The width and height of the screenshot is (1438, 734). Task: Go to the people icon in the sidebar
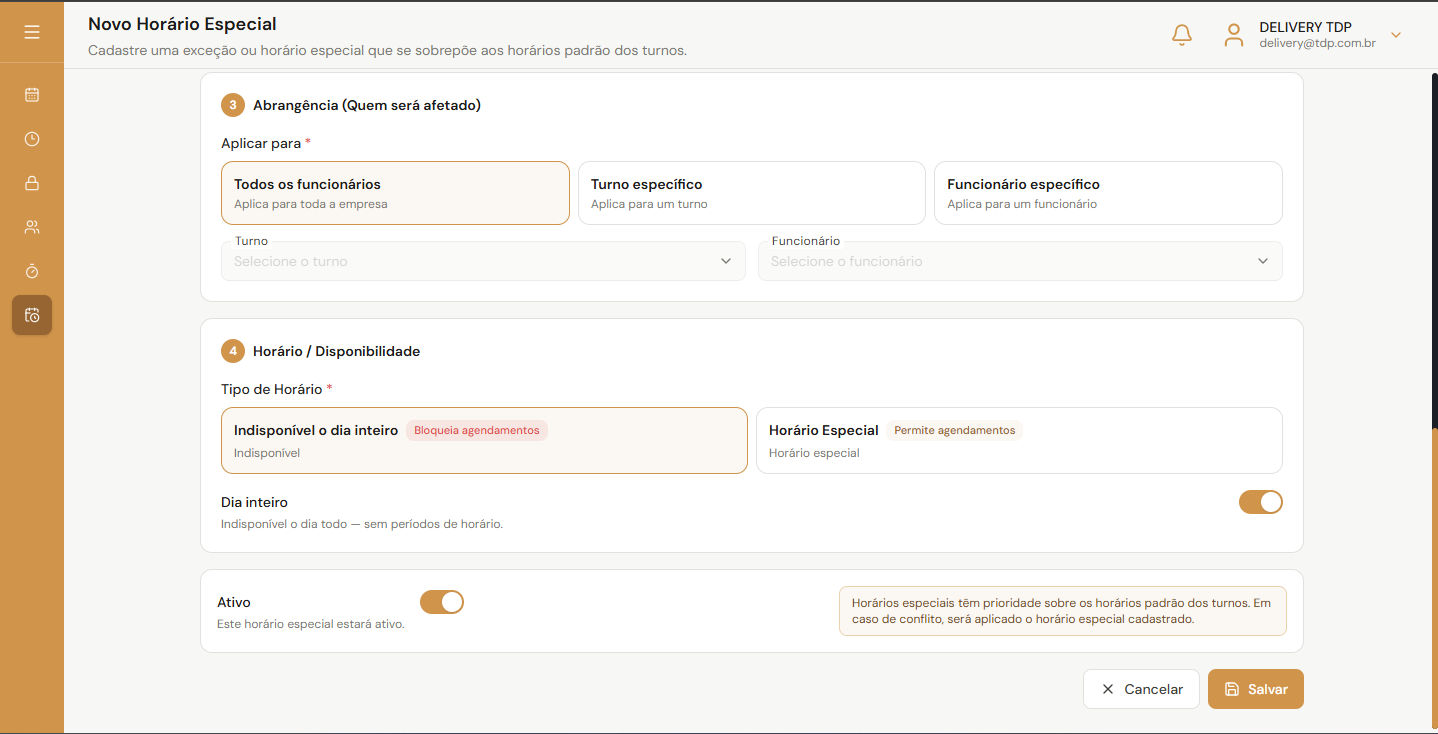click(x=32, y=227)
